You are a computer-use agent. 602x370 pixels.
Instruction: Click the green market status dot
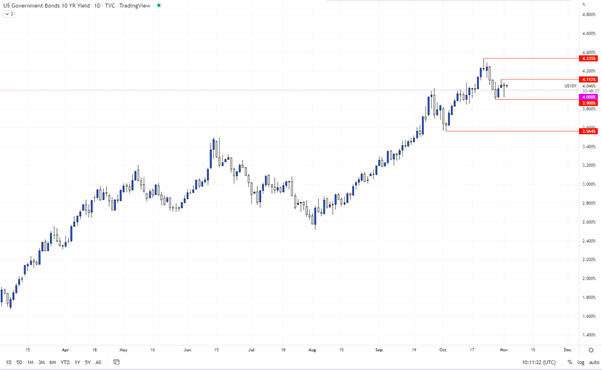pyautogui.click(x=159, y=5)
